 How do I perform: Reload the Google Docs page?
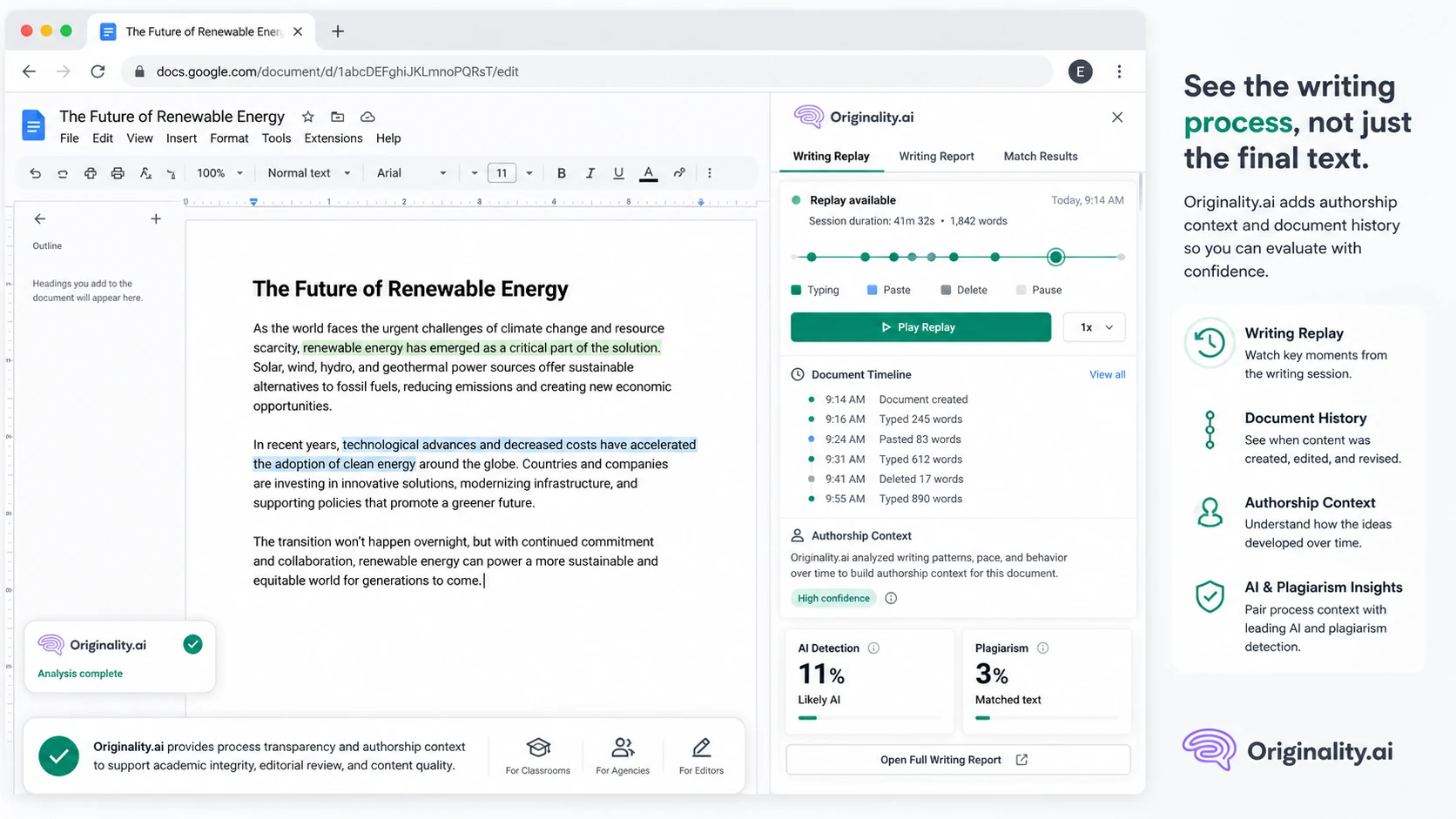pyautogui.click(x=98, y=71)
